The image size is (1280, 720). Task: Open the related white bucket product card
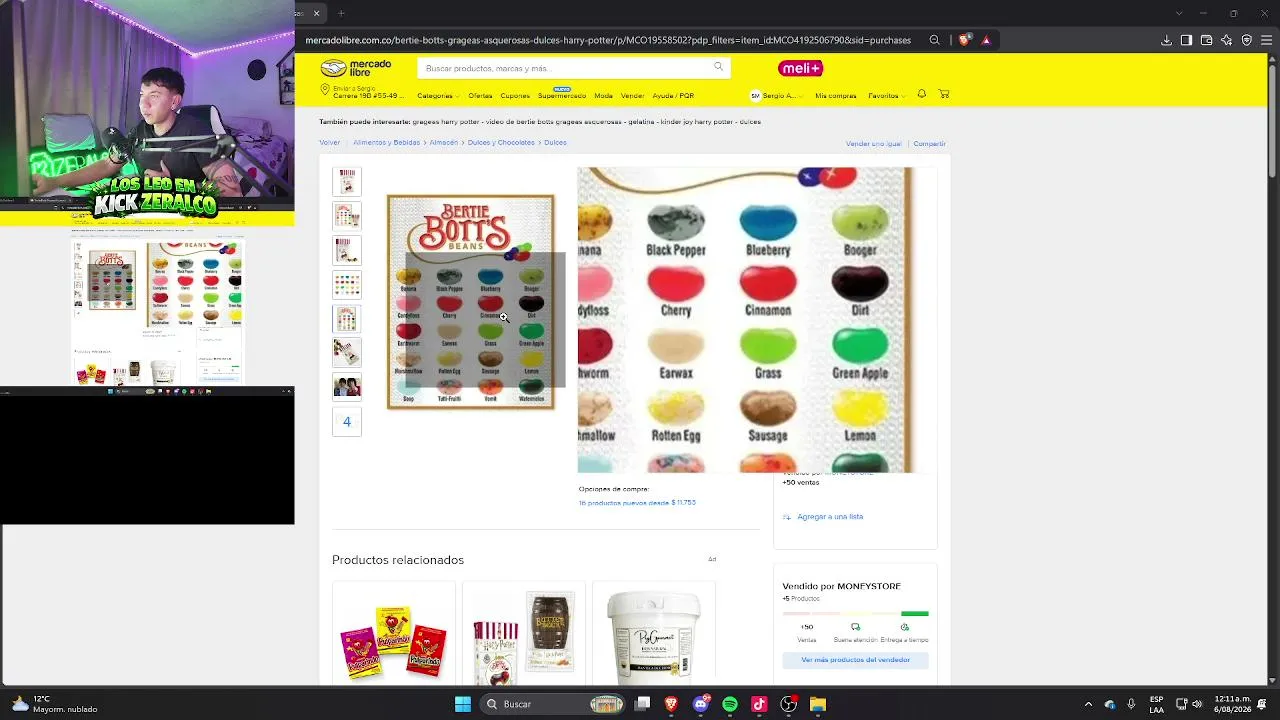coord(654,634)
